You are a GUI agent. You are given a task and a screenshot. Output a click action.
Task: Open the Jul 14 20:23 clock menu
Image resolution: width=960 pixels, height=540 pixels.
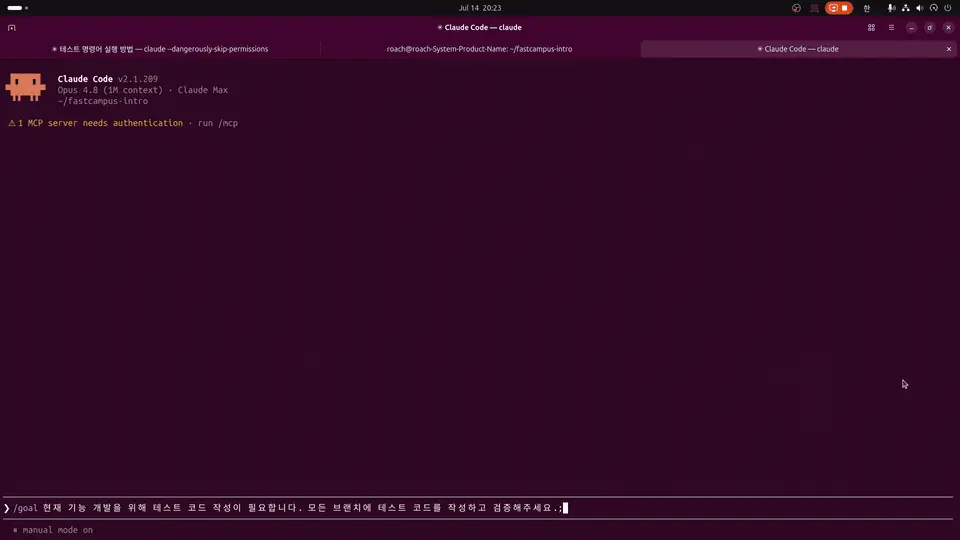(x=480, y=8)
